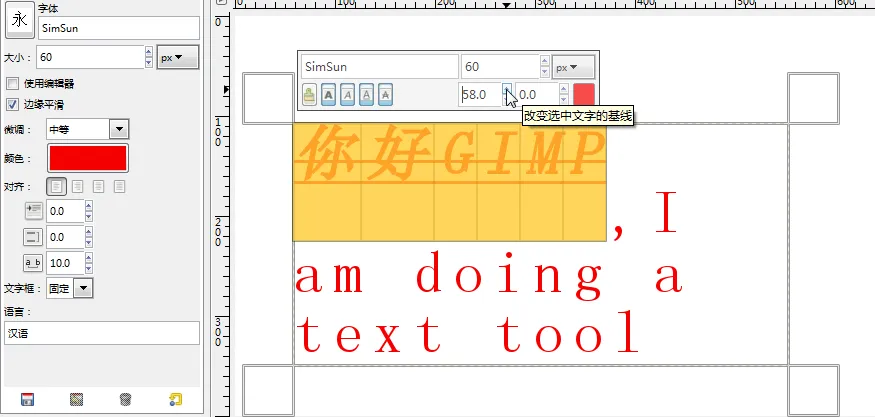Viewport: 875px width, 417px height.
Task: Click the word 'doing' on the canvas
Action: 509,276
